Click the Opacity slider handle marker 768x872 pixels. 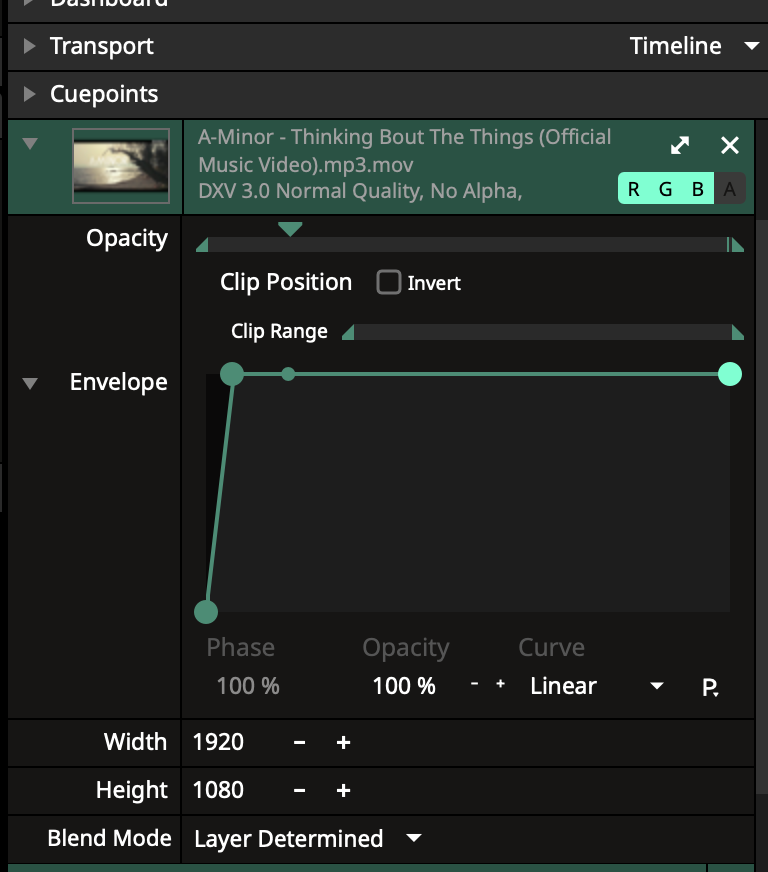[290, 230]
